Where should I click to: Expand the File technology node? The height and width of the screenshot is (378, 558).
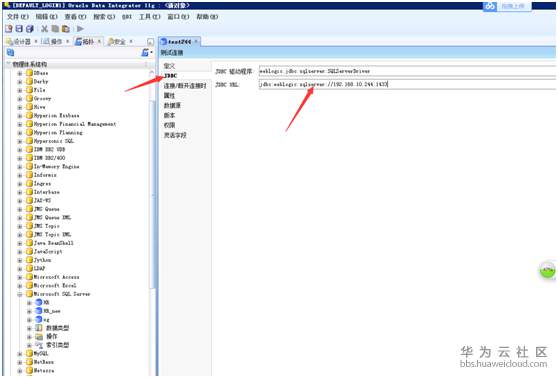click(x=20, y=90)
